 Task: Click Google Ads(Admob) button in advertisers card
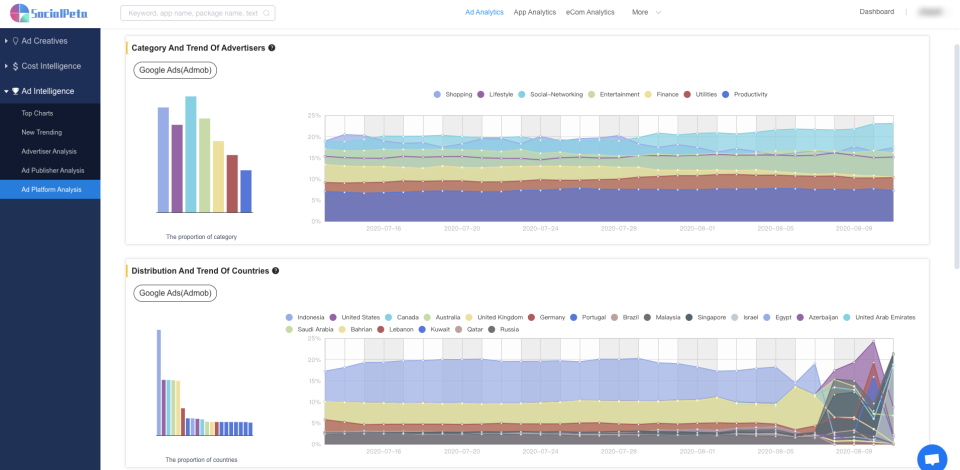tap(175, 70)
